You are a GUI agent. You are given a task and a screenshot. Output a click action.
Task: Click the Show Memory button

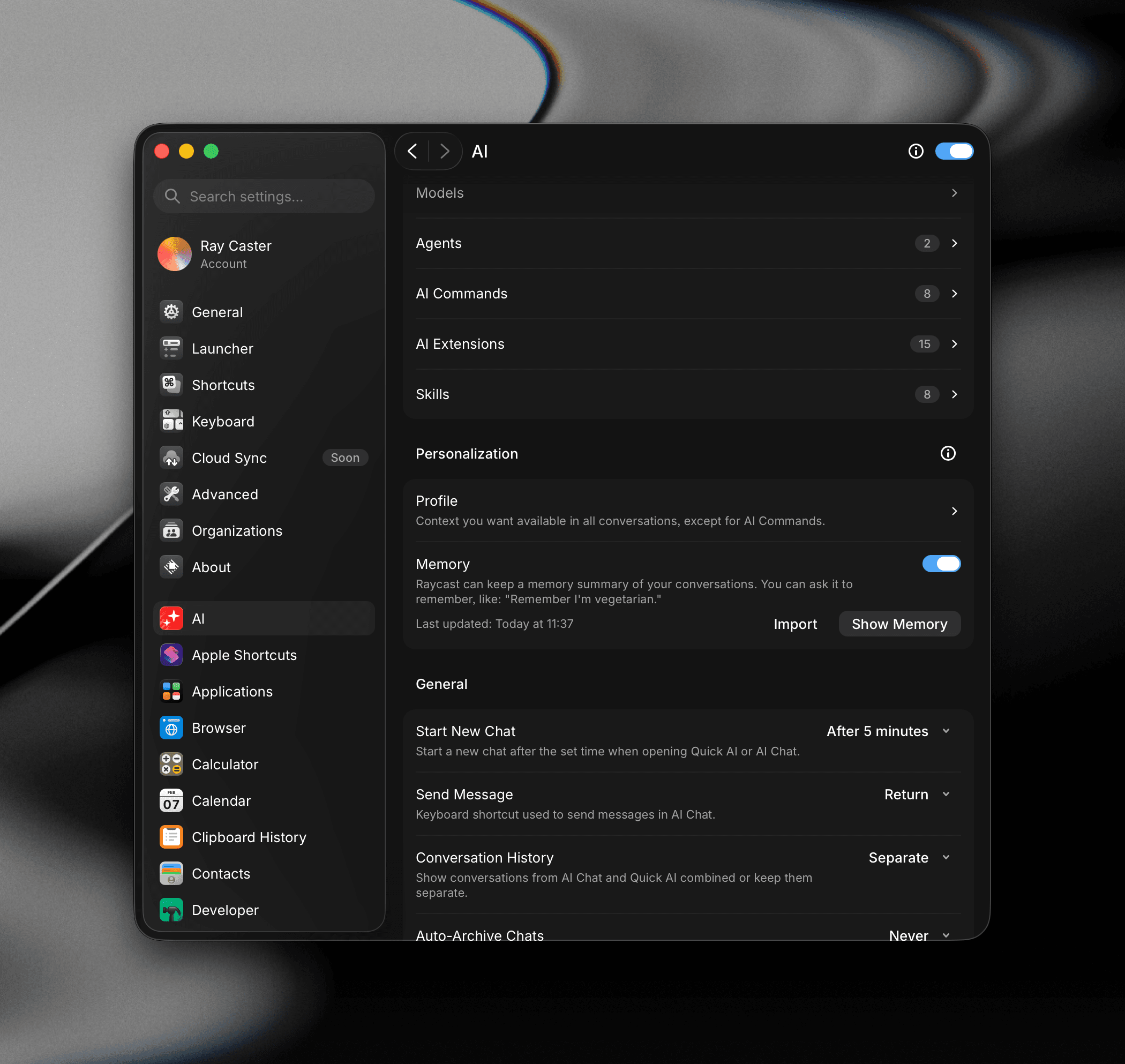tap(899, 624)
